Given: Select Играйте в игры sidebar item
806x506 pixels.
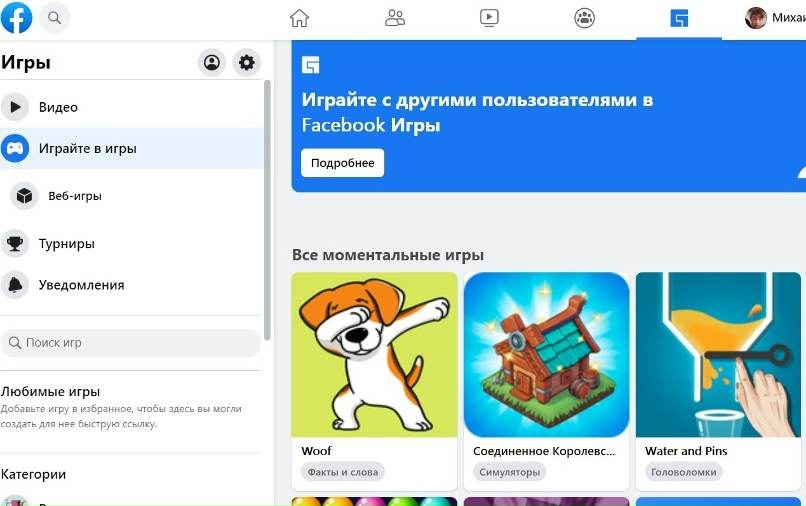Looking at the screenshot, I should (132, 149).
